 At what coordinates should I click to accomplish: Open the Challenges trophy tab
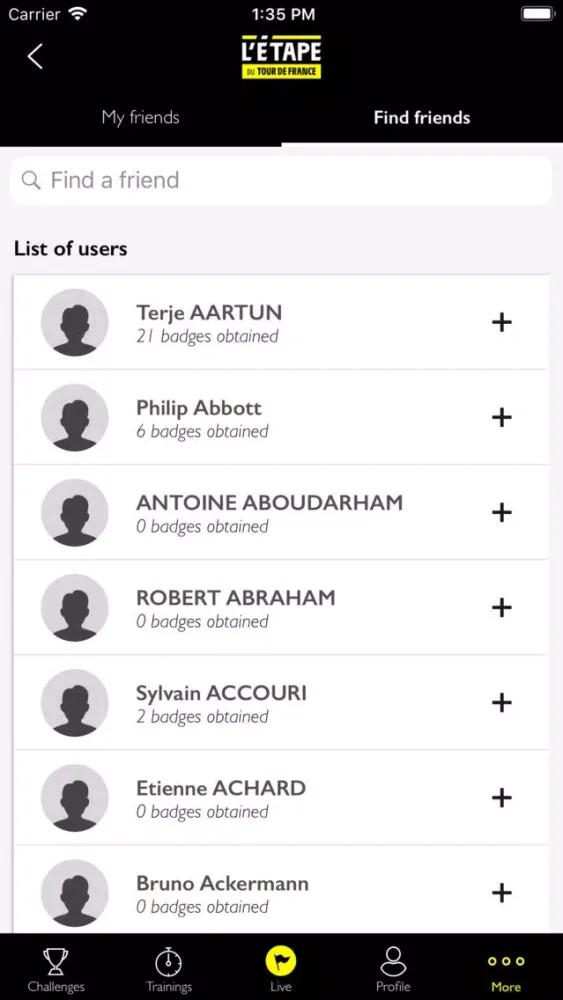click(56, 969)
